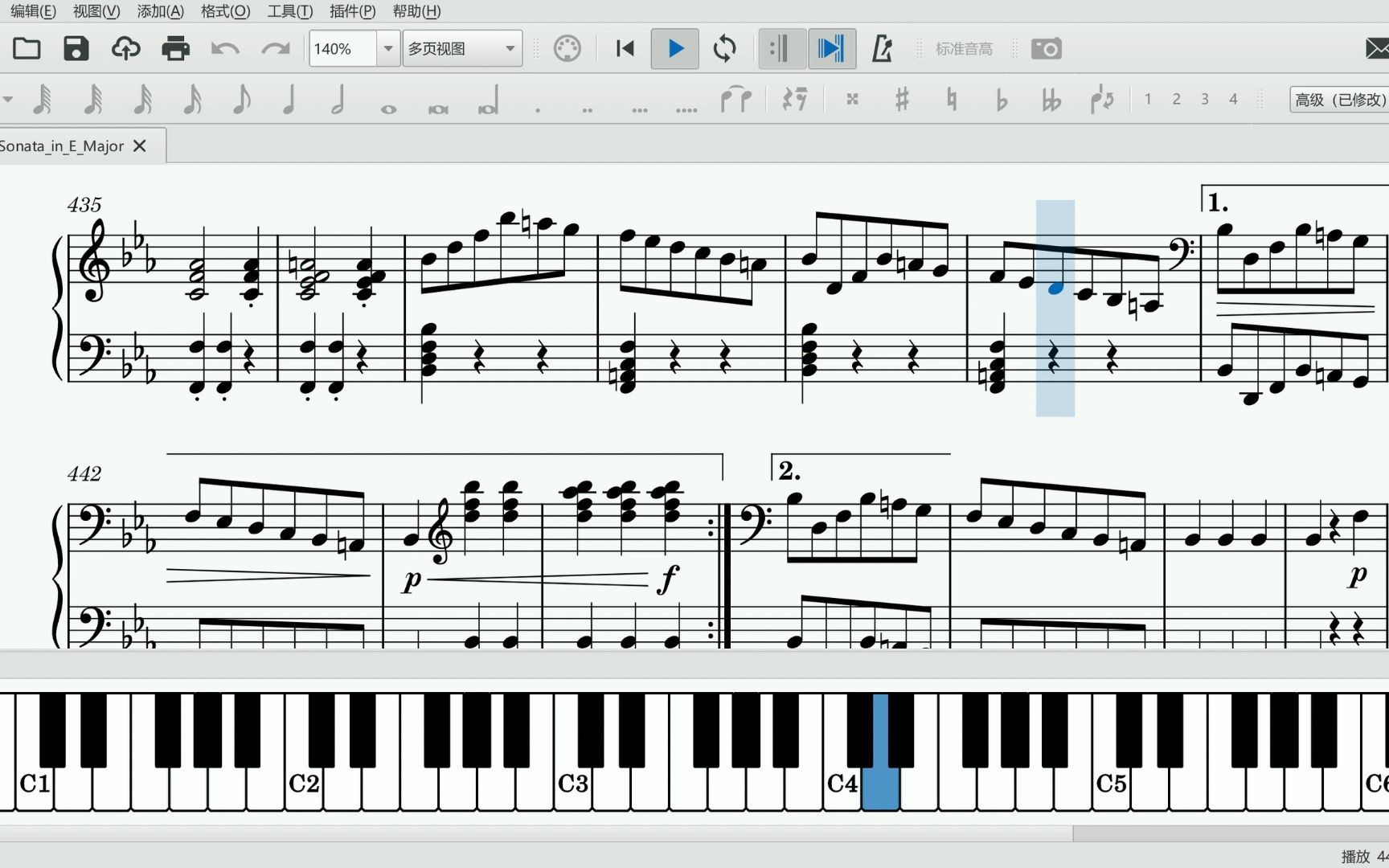Toggle rest input
The image size is (1389, 868).
(x=795, y=100)
